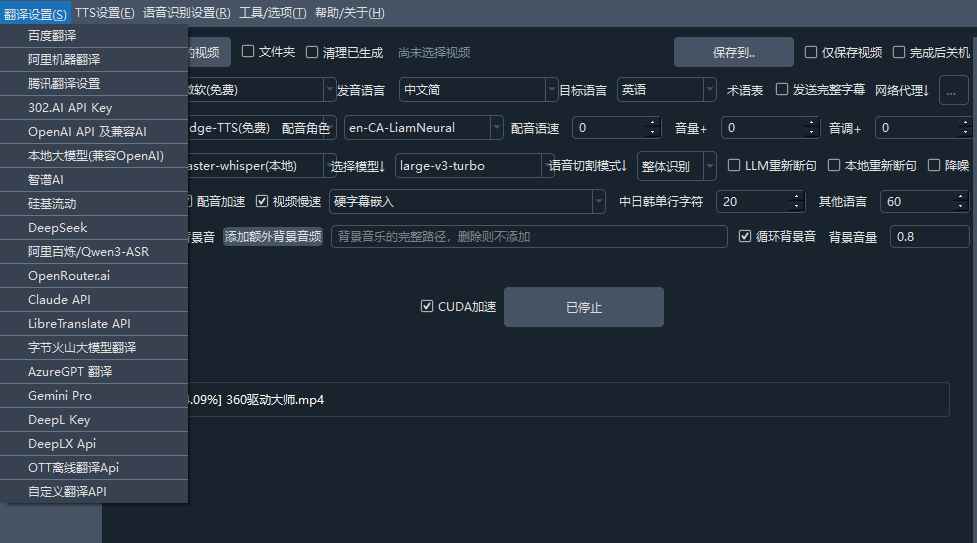Enable the 文件夹 checkbox
This screenshot has height=543, width=977.
[249, 52]
